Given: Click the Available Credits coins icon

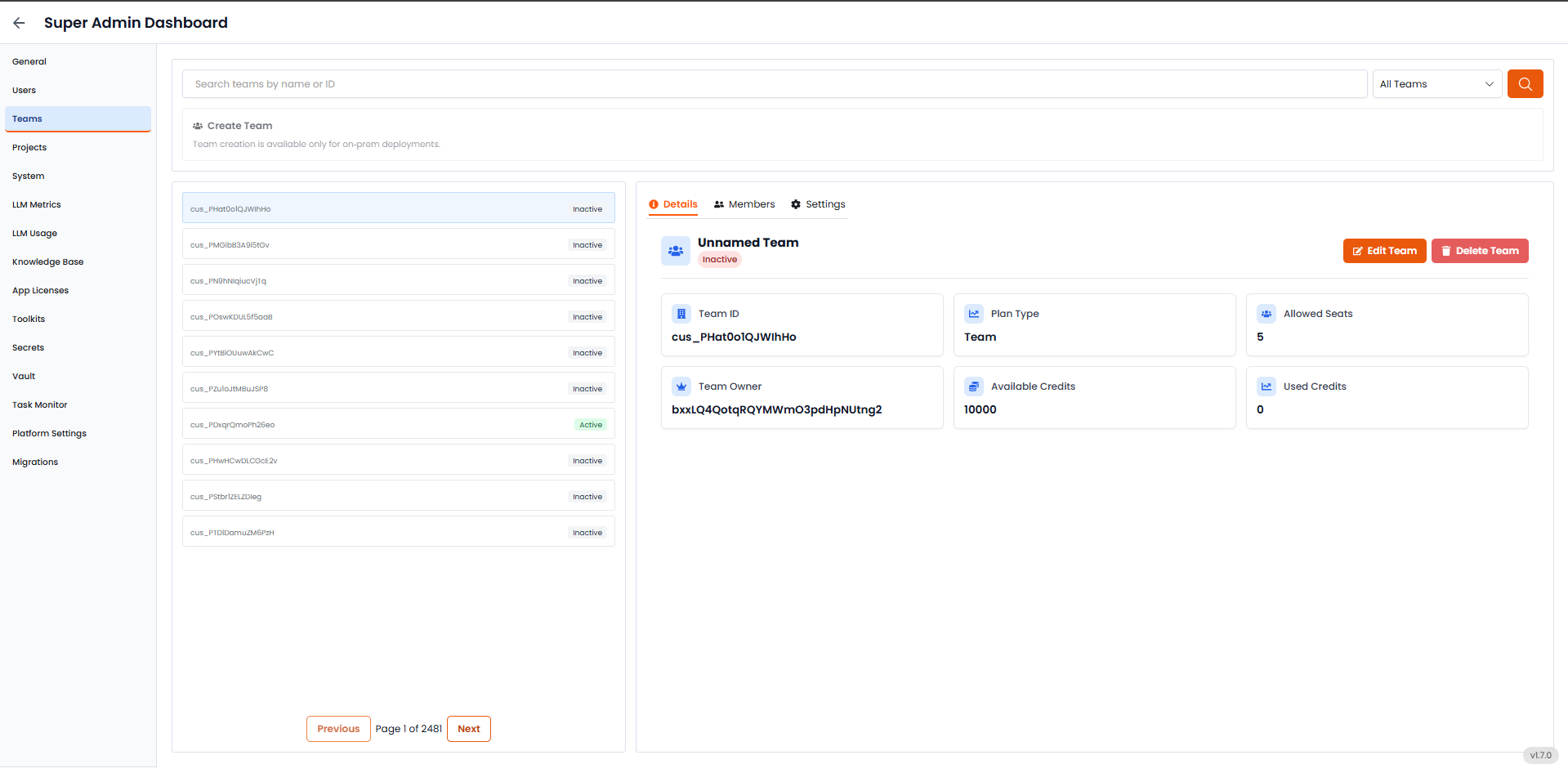Looking at the screenshot, I should (974, 386).
